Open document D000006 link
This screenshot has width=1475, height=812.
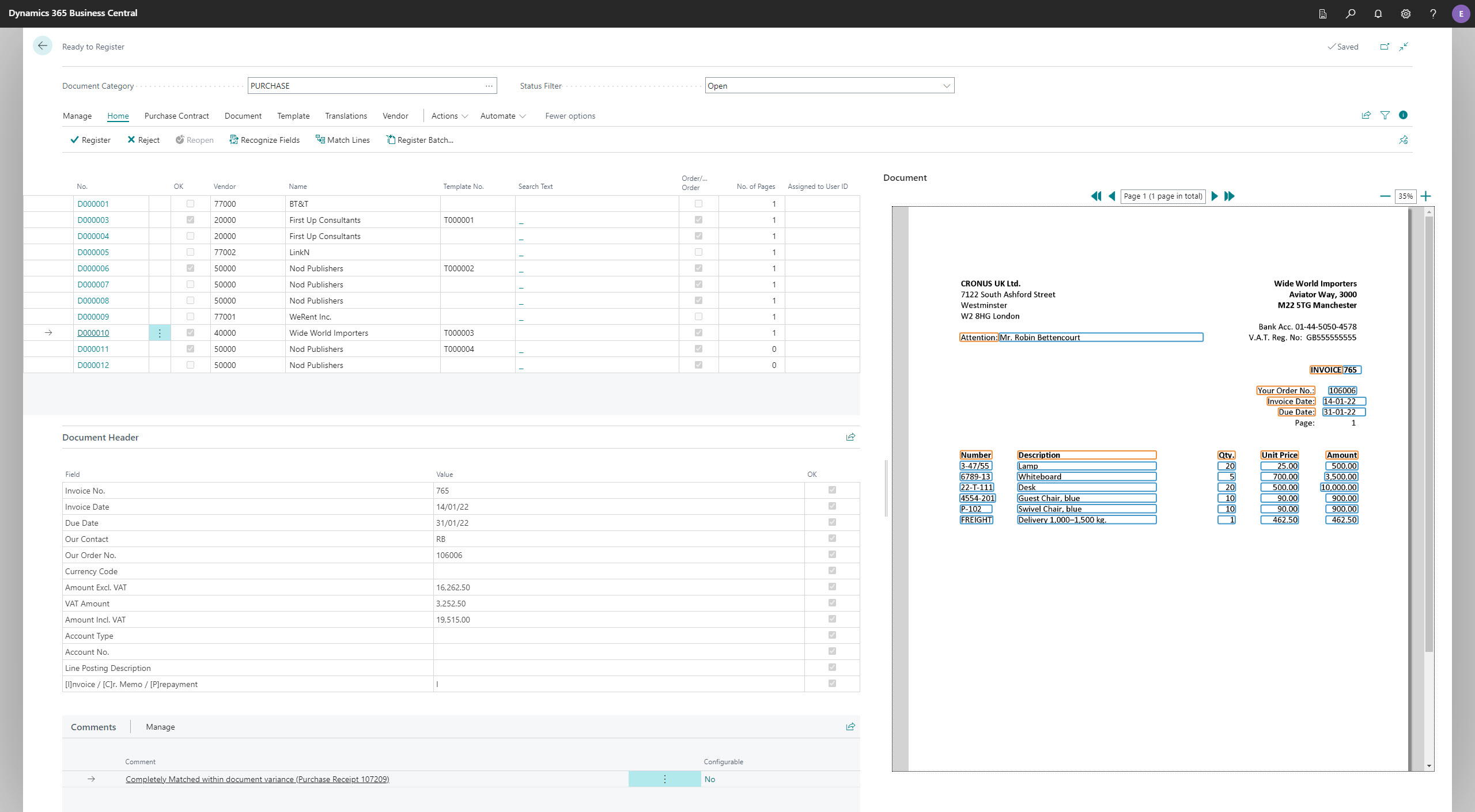click(93, 268)
